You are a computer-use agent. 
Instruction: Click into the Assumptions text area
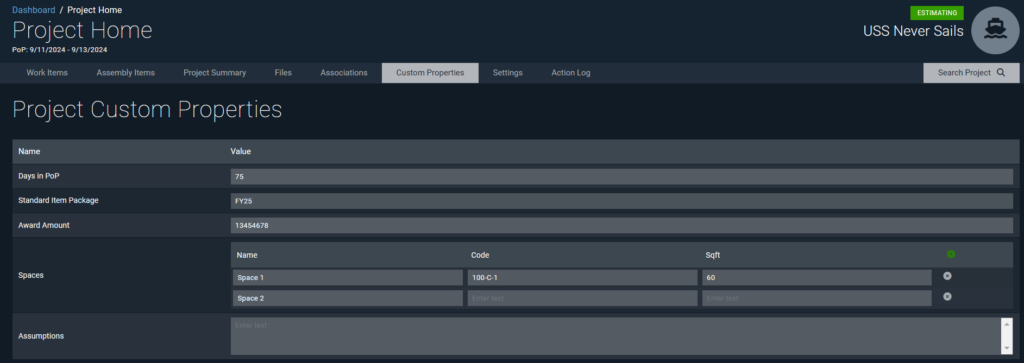tap(616, 336)
